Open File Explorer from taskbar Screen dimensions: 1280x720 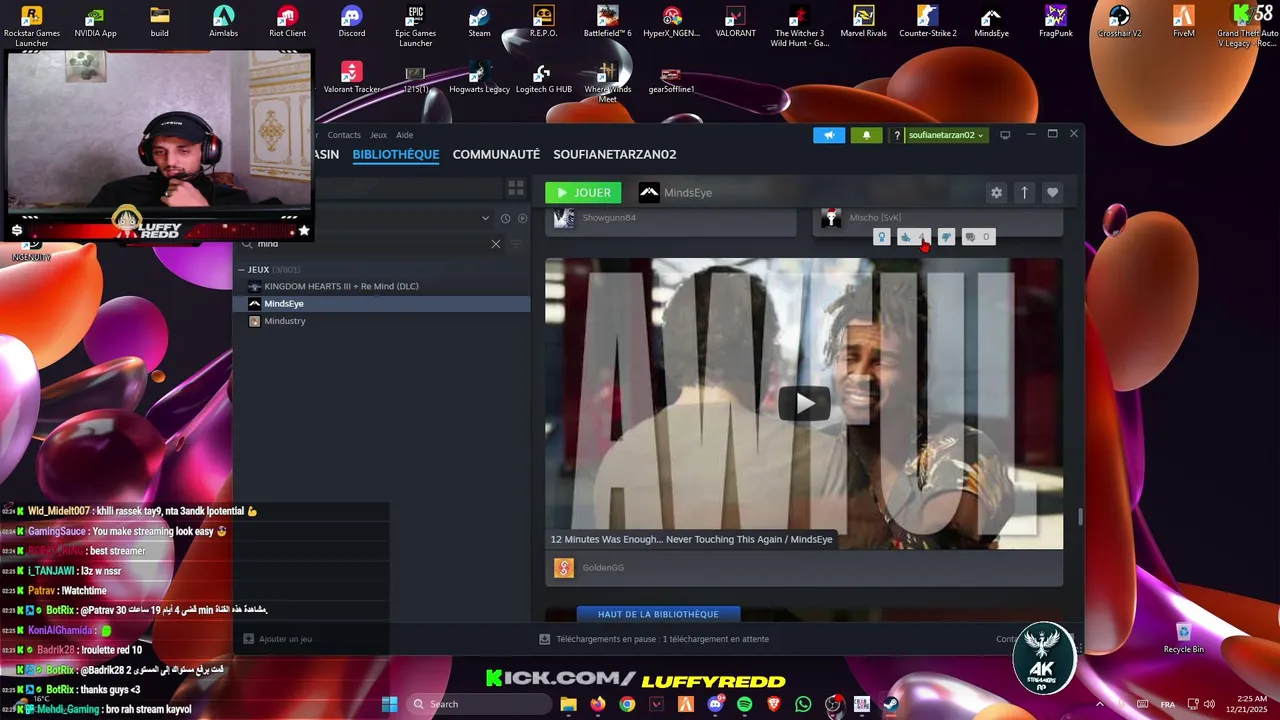click(568, 704)
